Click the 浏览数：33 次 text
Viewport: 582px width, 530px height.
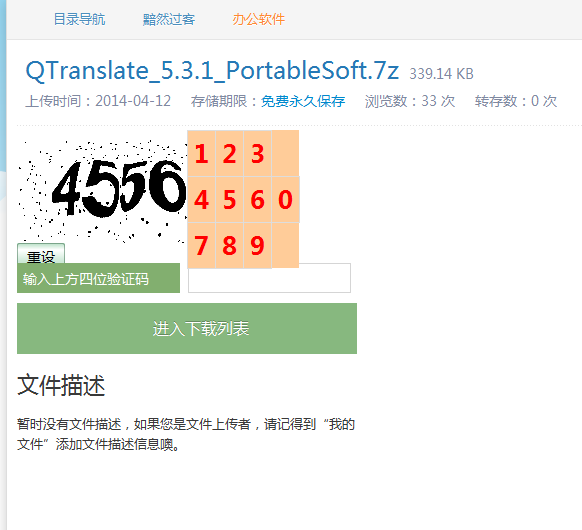click(x=410, y=101)
